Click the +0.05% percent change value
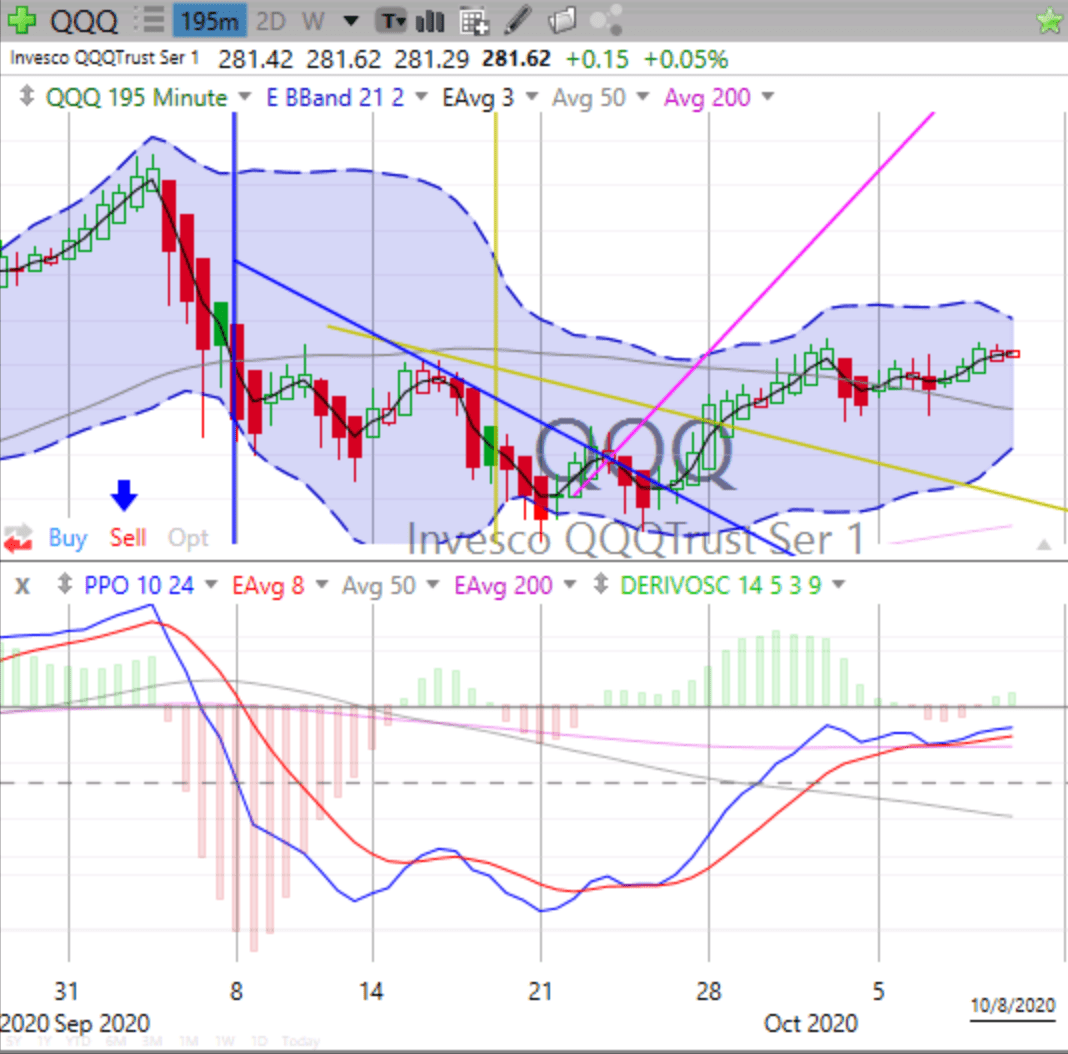The height and width of the screenshot is (1054, 1068). click(685, 59)
